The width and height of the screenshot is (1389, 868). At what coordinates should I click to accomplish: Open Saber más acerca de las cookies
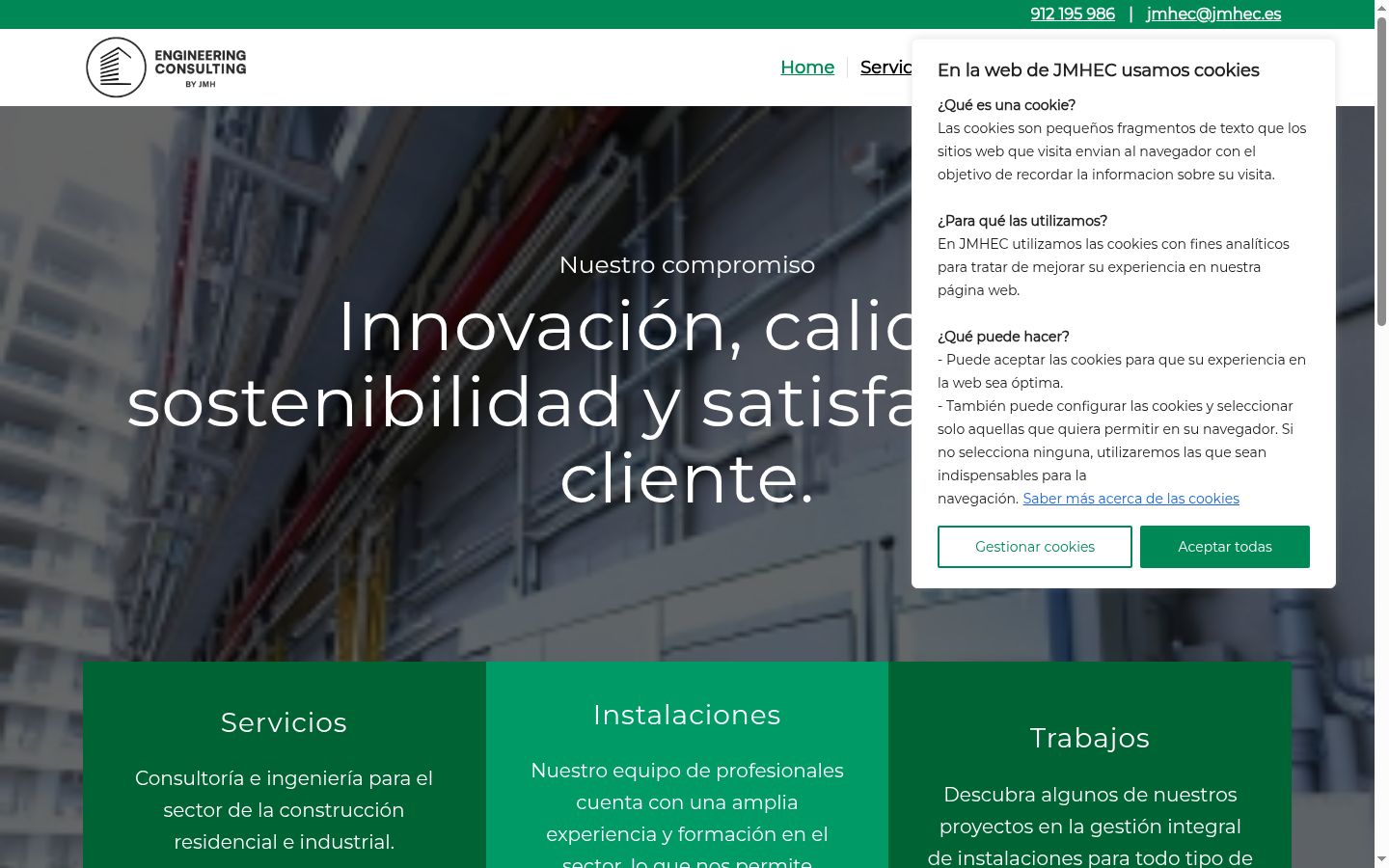tap(1130, 499)
